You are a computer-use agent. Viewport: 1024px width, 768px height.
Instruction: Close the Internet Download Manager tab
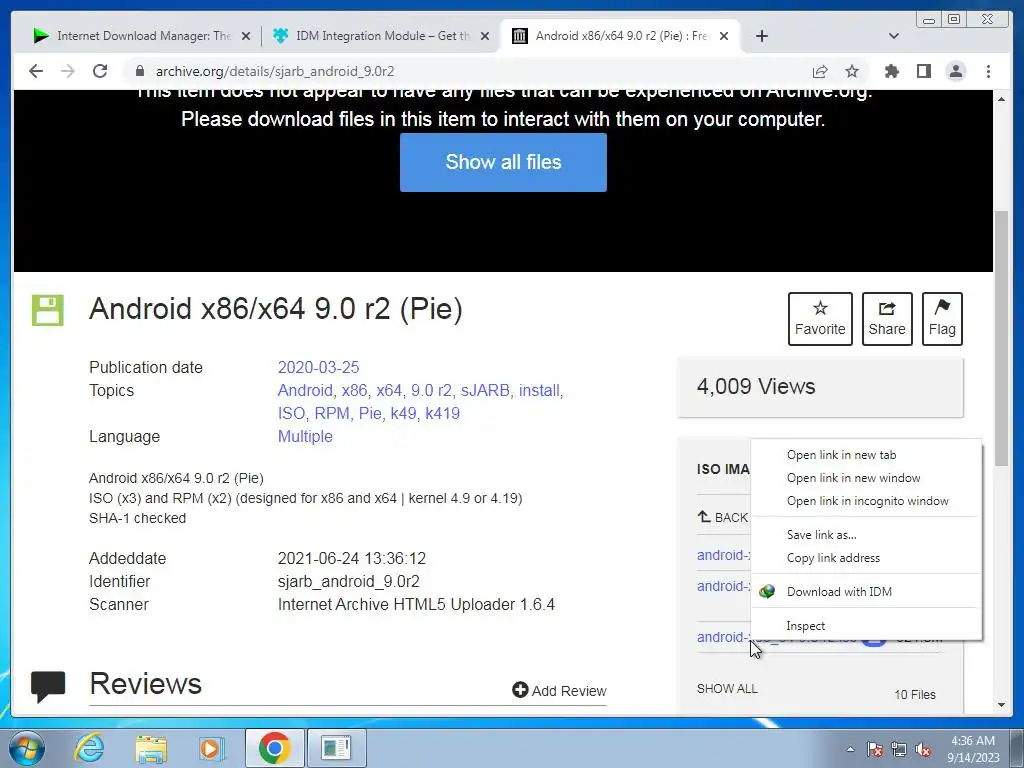click(x=246, y=36)
